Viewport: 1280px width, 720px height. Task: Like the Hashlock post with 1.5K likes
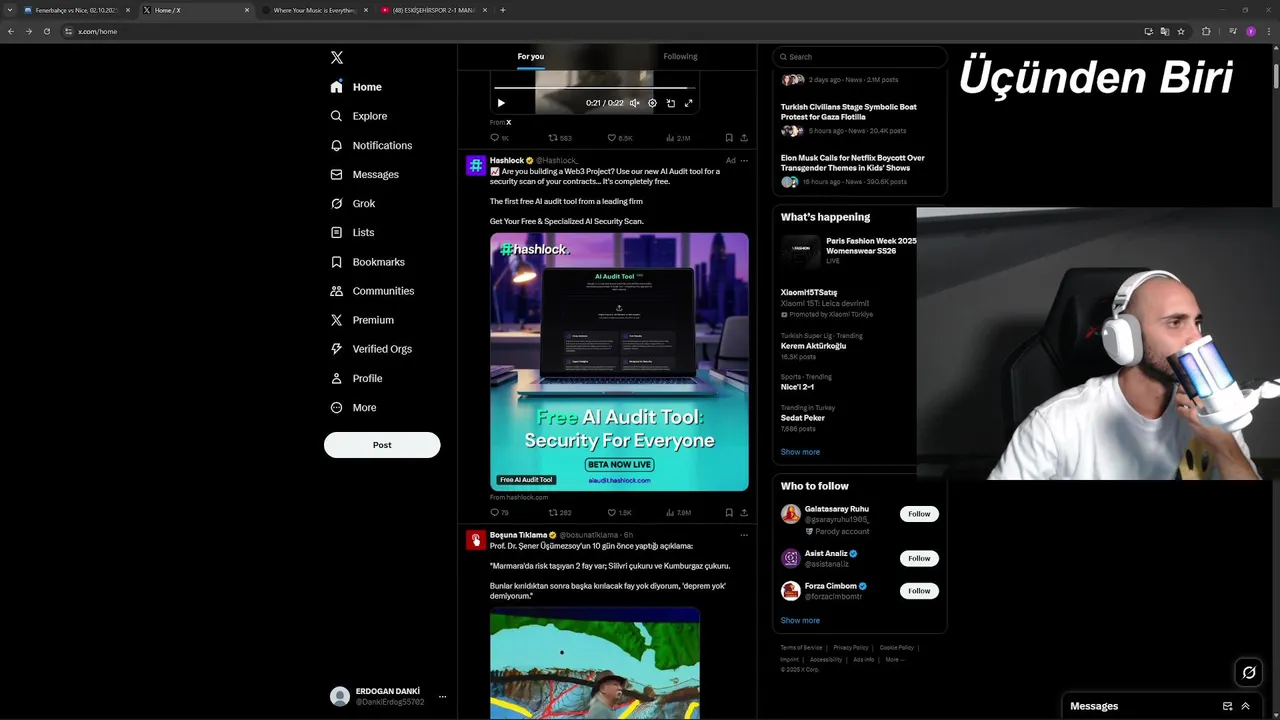(x=620, y=513)
